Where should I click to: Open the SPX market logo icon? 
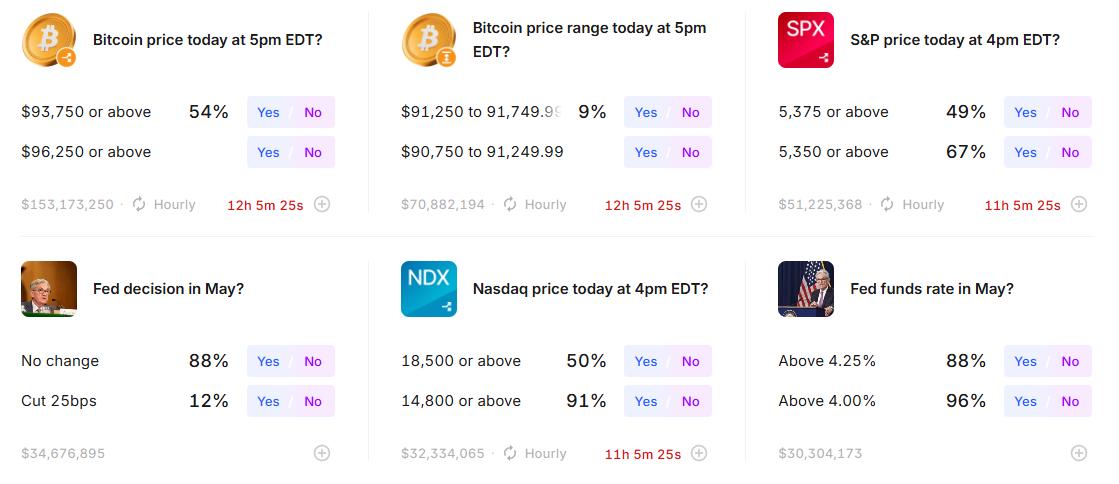(x=805, y=40)
